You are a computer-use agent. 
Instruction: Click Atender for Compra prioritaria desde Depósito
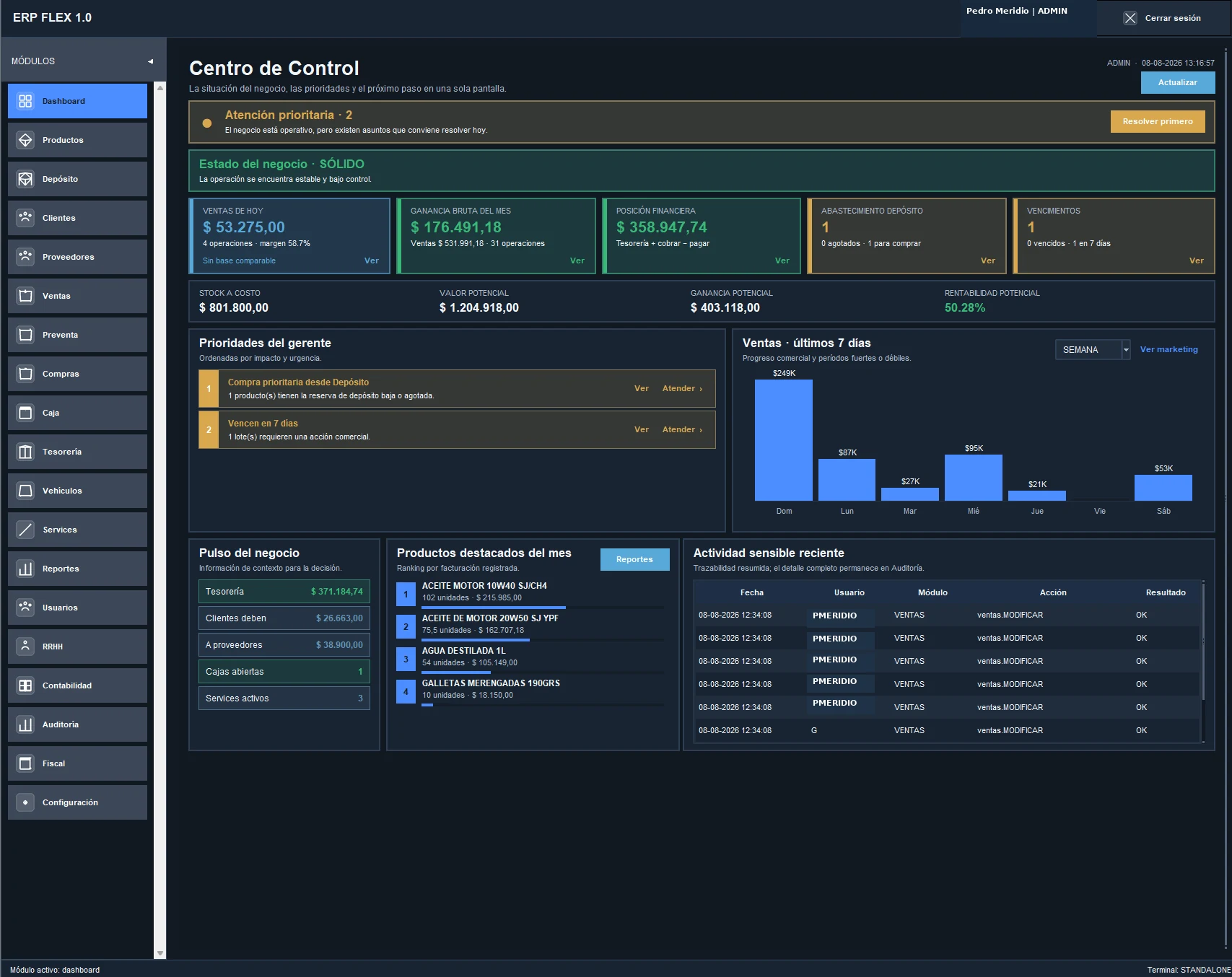(x=682, y=388)
